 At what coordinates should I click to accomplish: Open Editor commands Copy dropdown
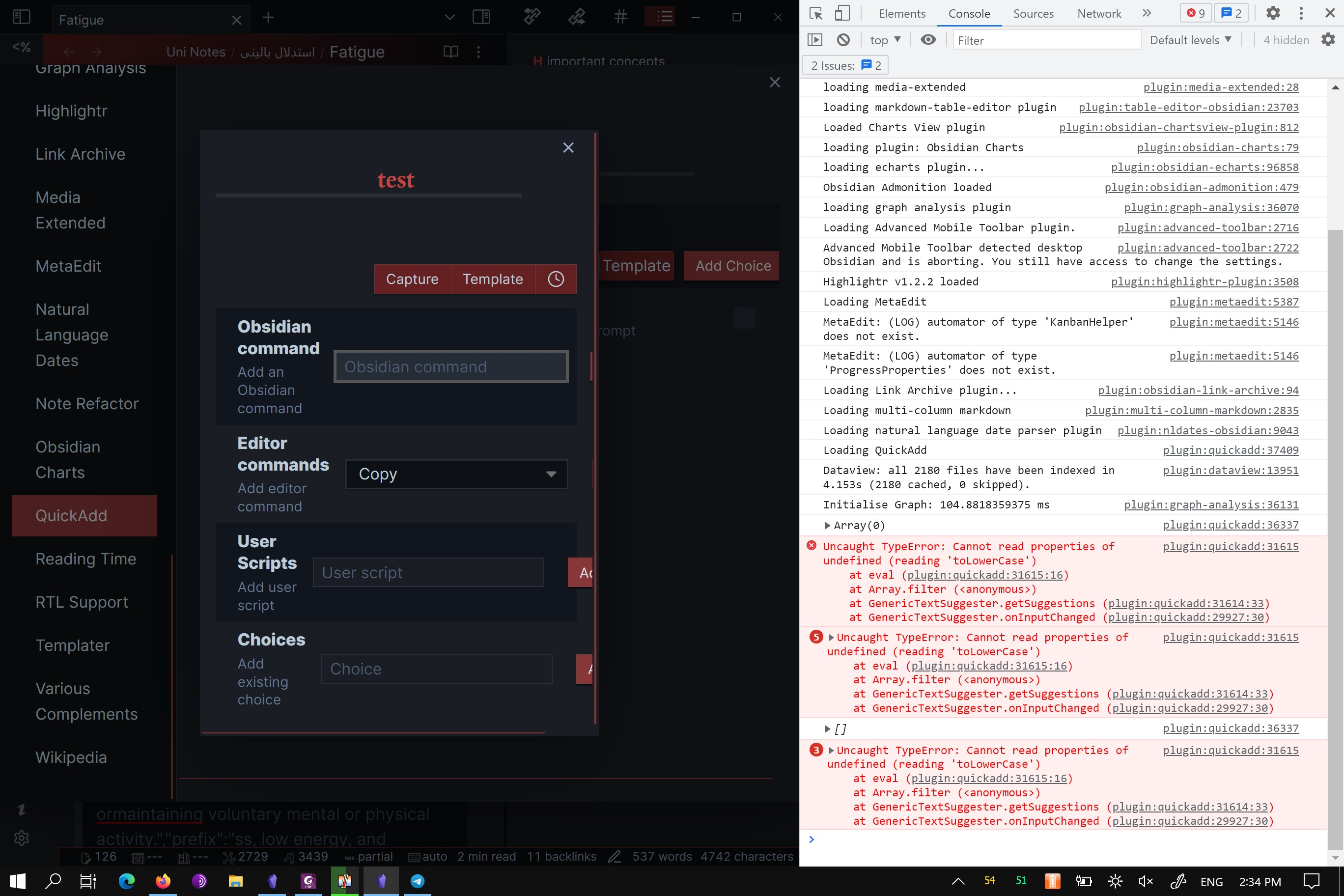click(456, 474)
